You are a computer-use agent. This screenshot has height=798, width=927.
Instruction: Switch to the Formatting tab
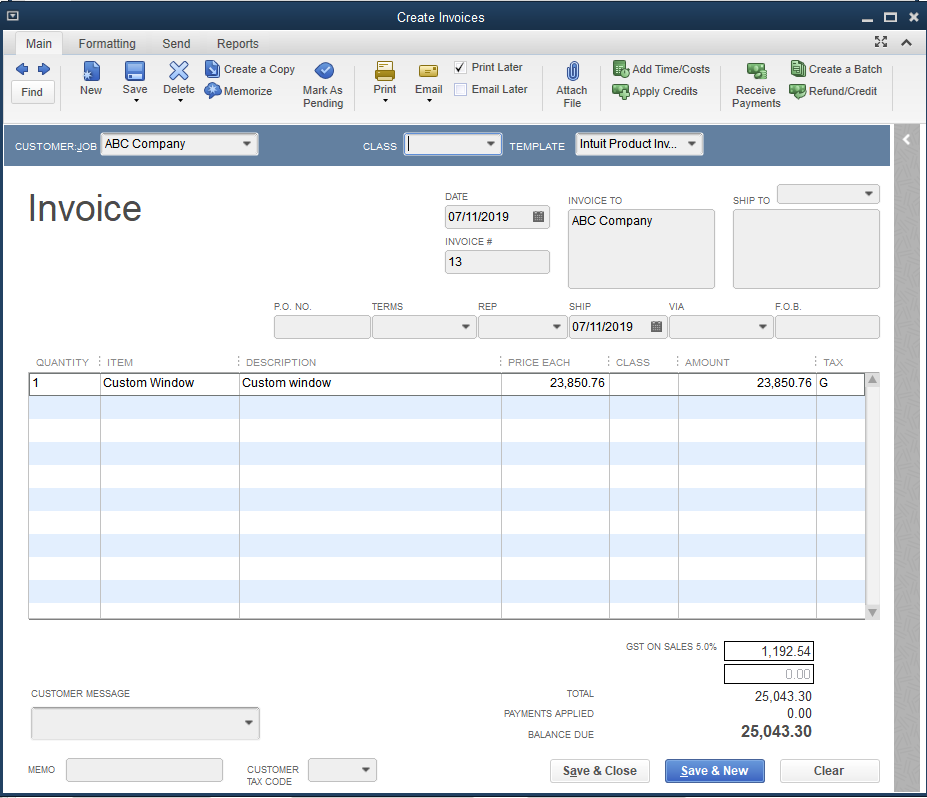(106, 43)
